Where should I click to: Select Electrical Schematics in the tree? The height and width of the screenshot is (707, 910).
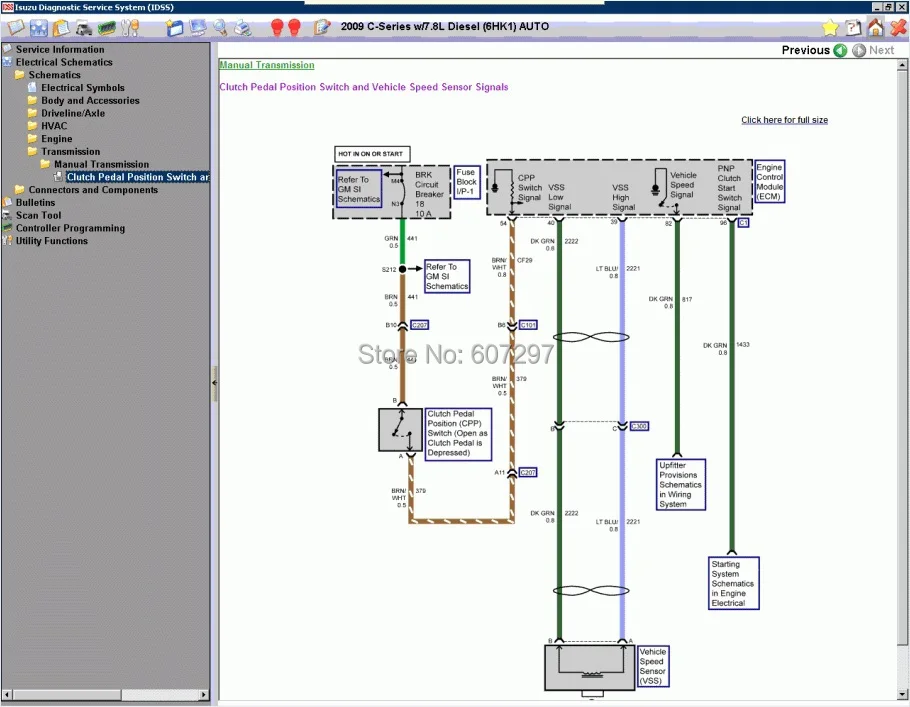tap(64, 62)
